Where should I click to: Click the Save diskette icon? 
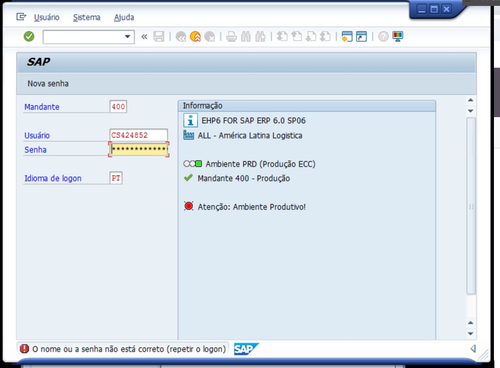159,37
